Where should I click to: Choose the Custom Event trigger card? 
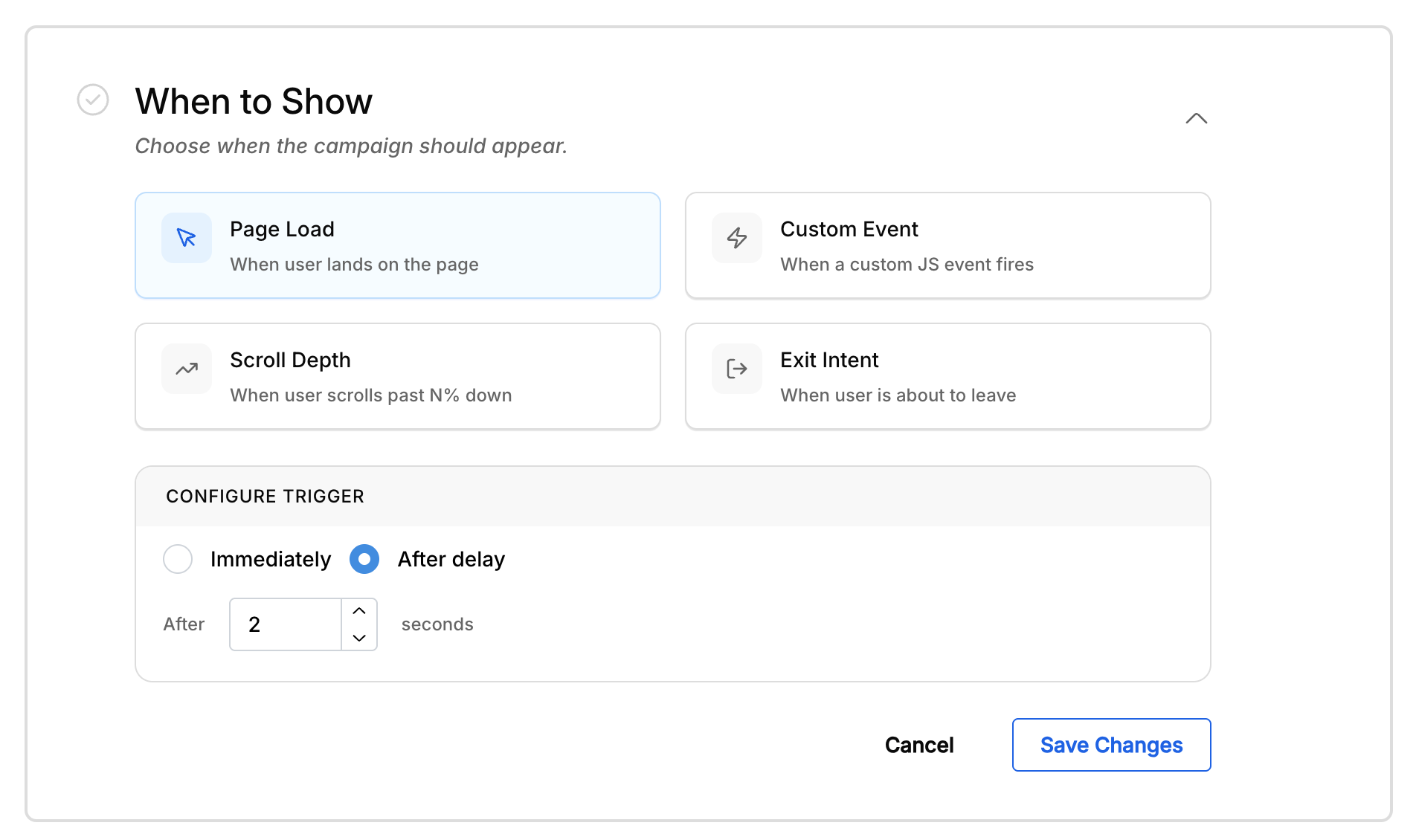(948, 245)
